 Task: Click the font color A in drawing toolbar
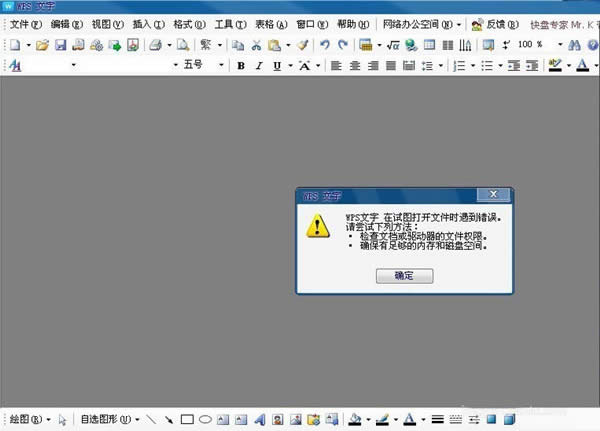409,419
